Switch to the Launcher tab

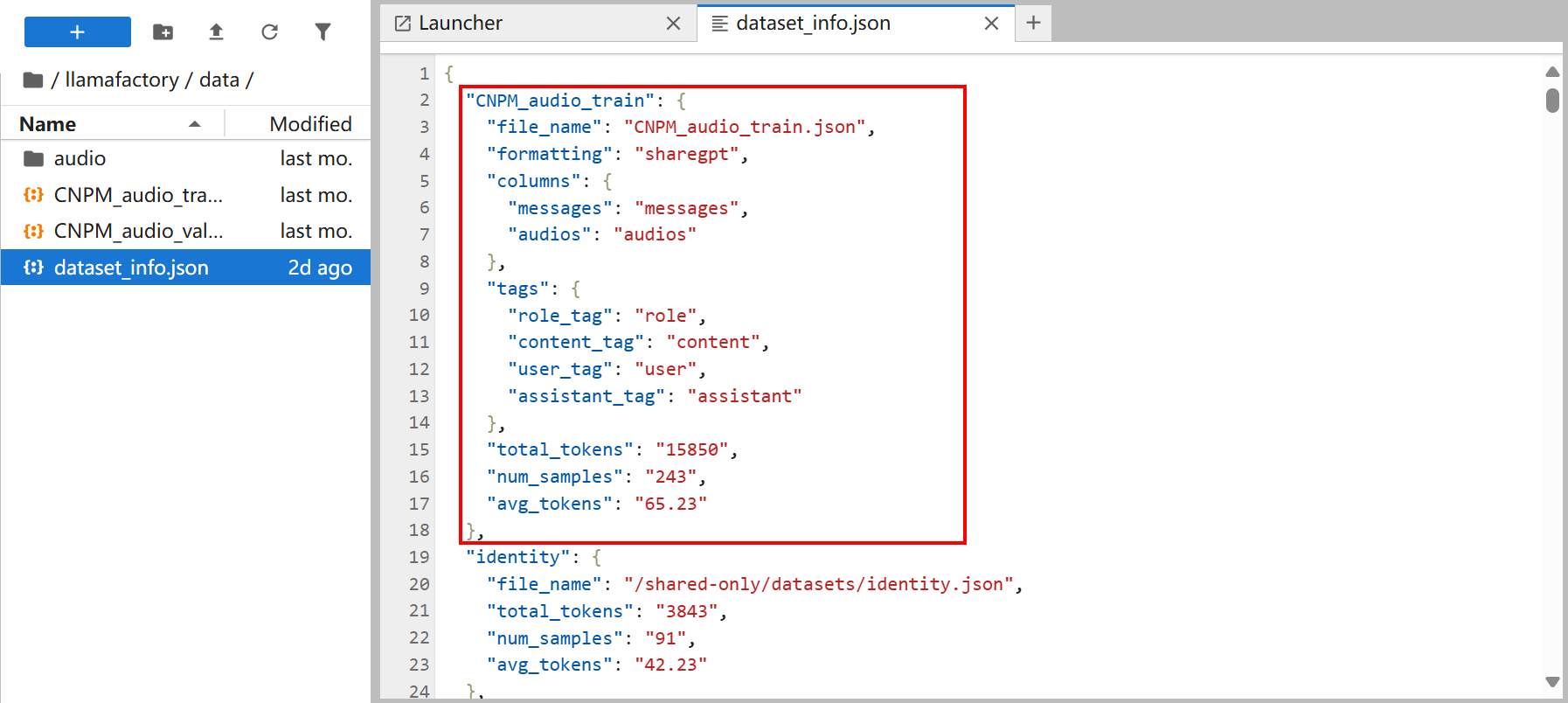pyautogui.click(x=461, y=24)
